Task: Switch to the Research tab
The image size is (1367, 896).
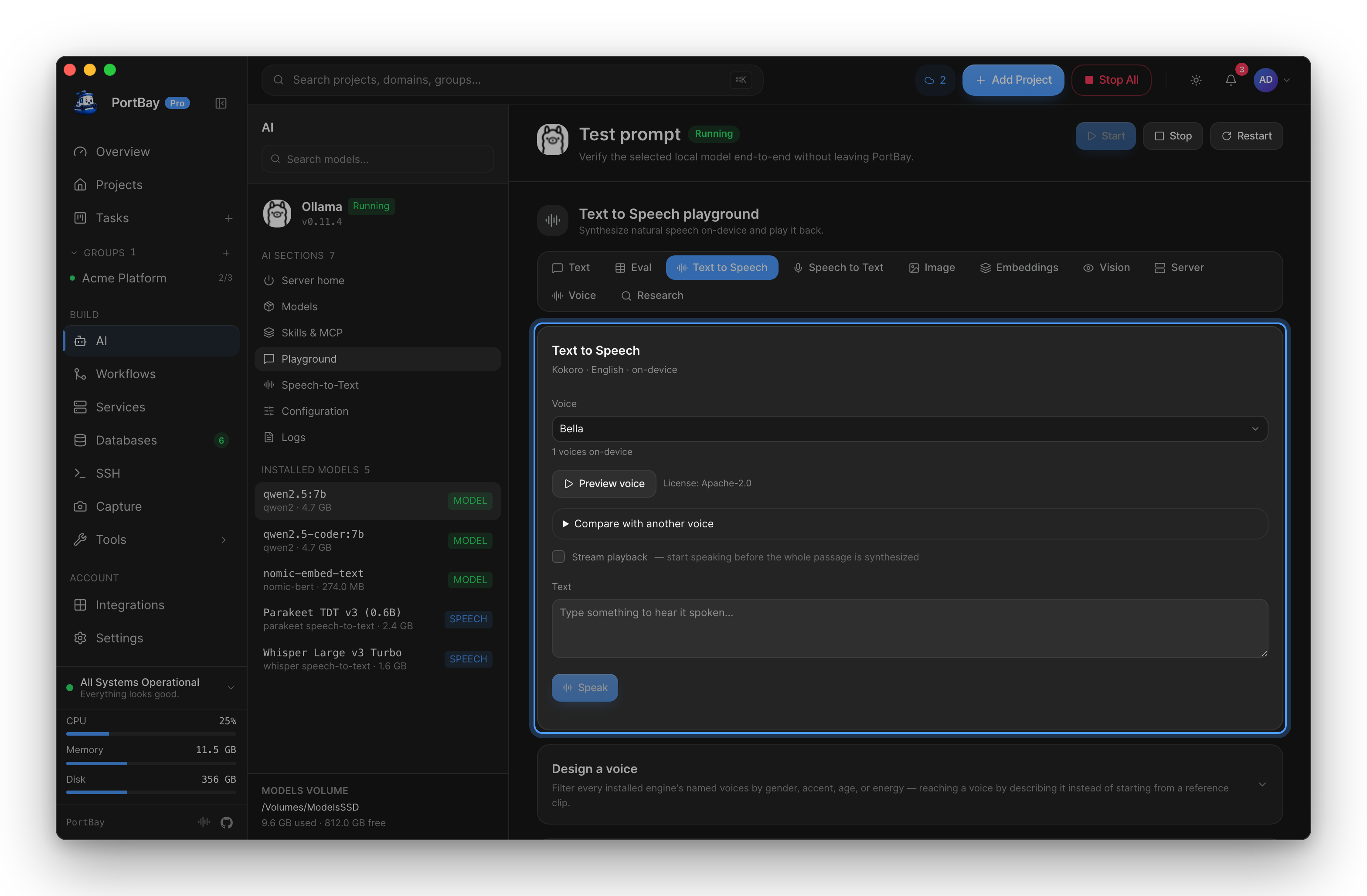Action: click(653, 295)
